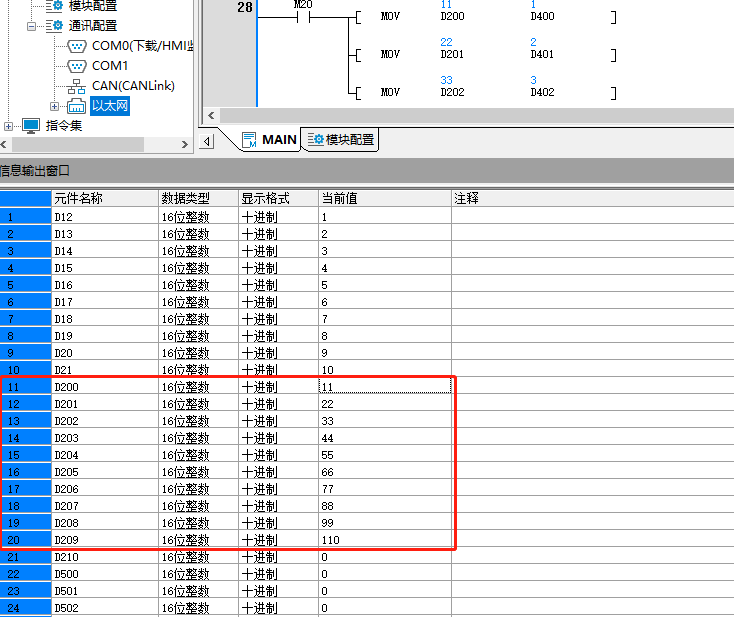Click 十进制 display format for D210
734x617 pixels.
pyautogui.click(x=279, y=557)
